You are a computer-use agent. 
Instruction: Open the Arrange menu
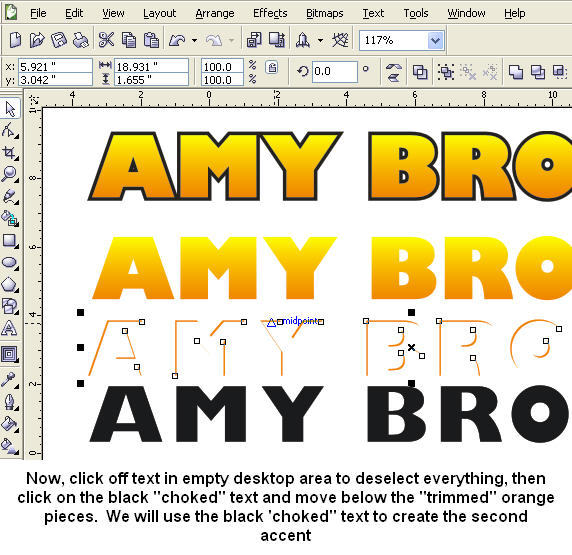point(215,14)
